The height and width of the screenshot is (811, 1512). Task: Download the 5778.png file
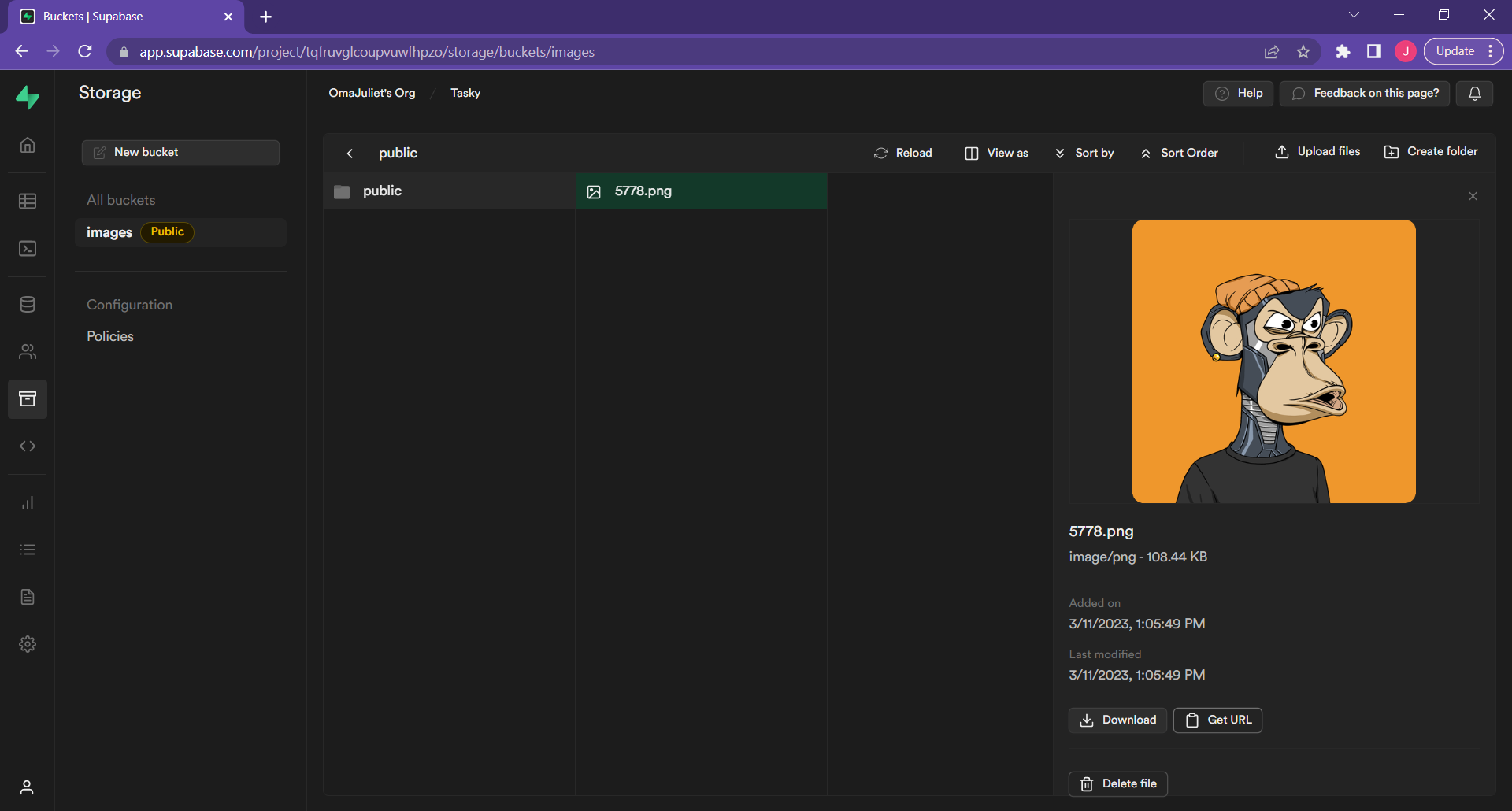point(1117,720)
